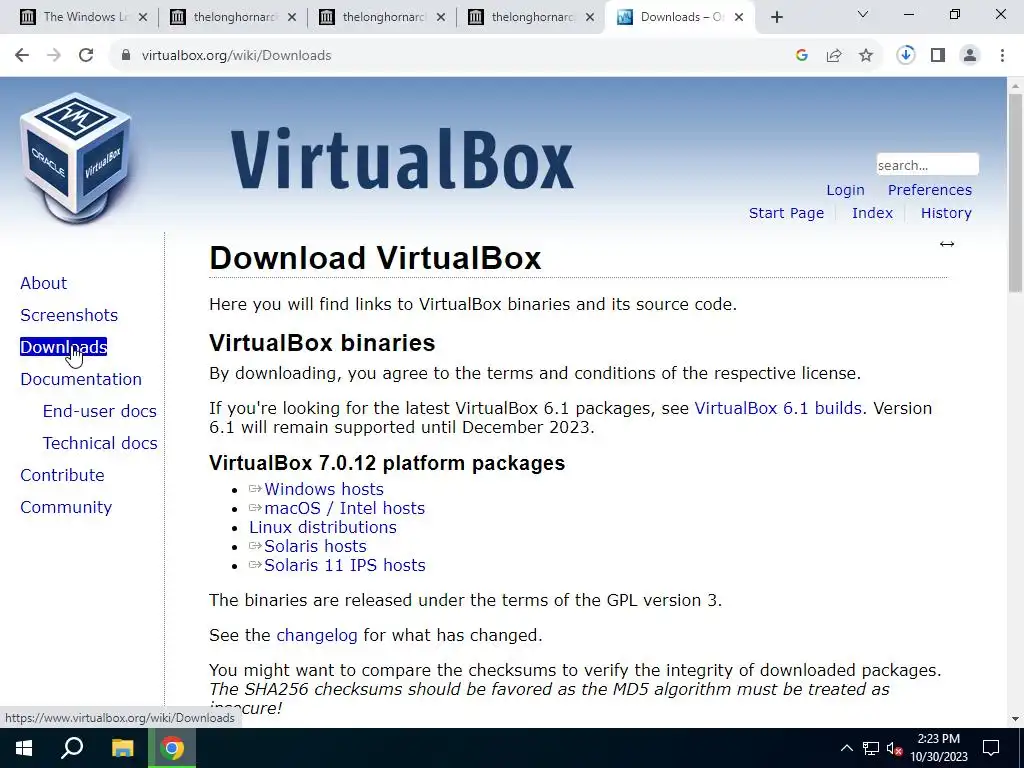Click the scrollbar down arrow
1024x768 pixels.
tap(1016, 719)
